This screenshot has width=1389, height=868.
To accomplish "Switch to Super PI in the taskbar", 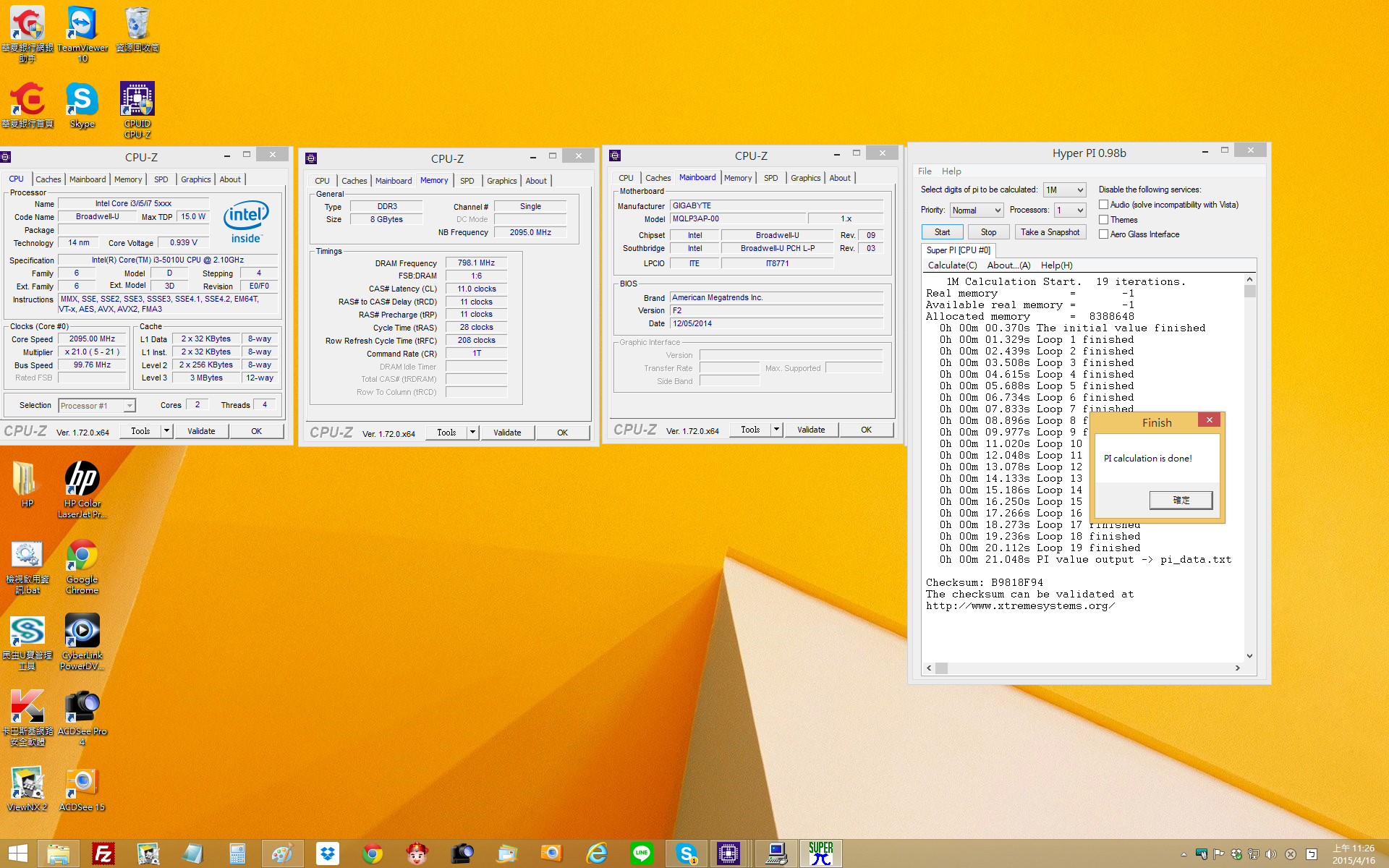I will (821, 854).
